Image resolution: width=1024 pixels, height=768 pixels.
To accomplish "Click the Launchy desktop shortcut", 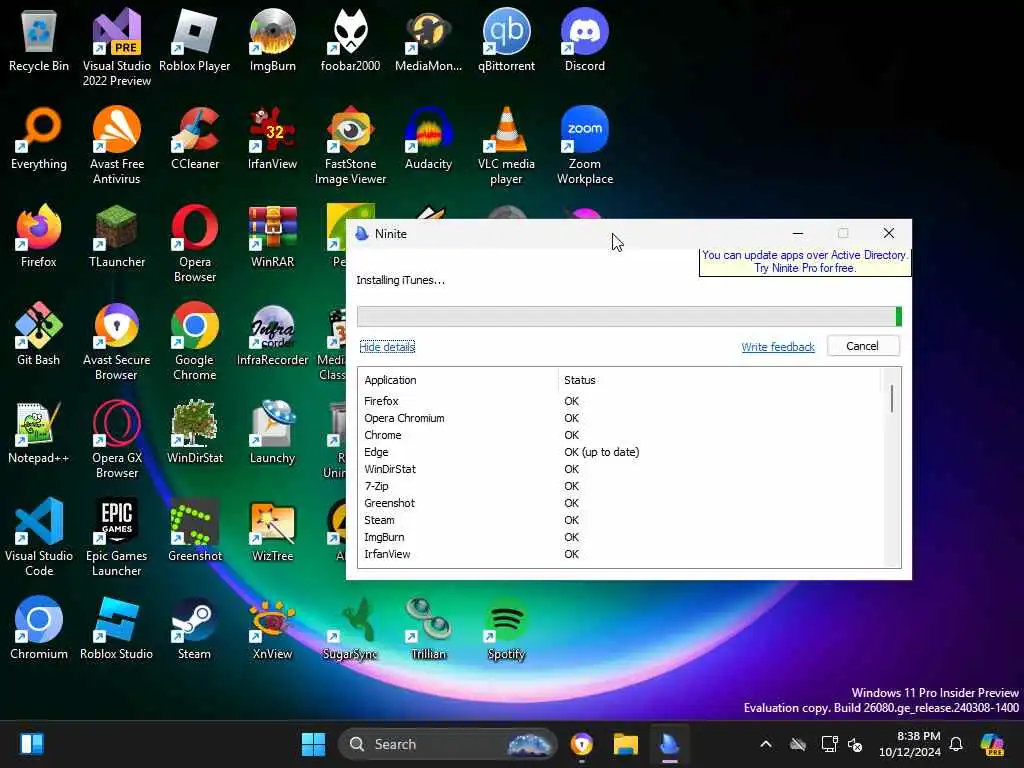I will pyautogui.click(x=272, y=432).
